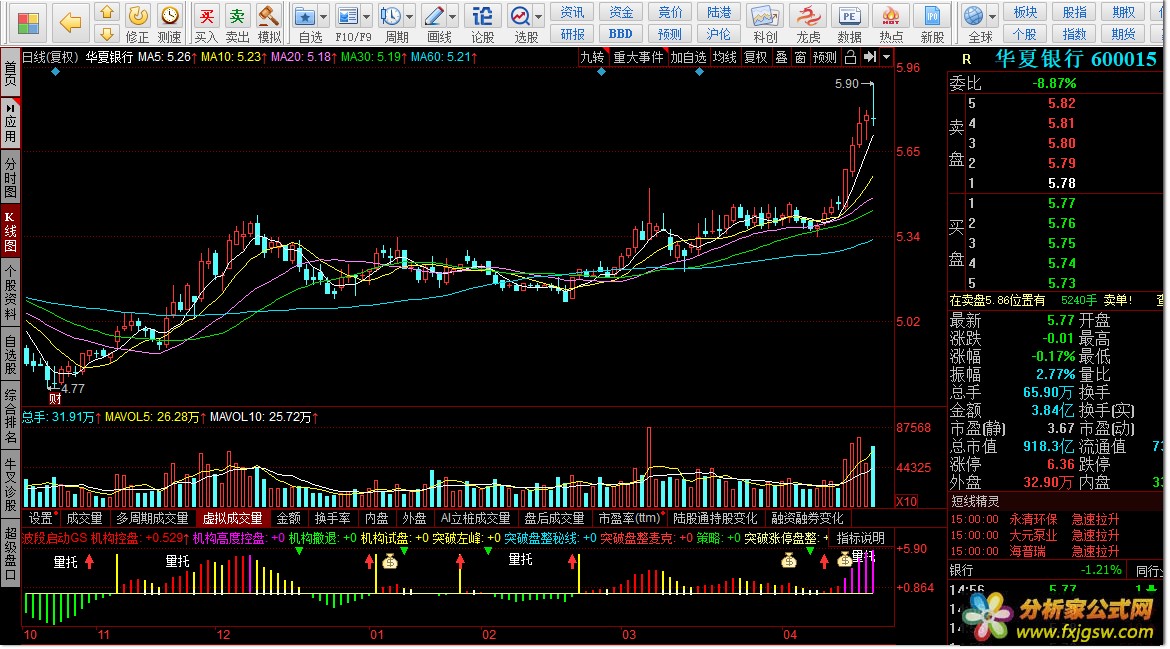
Task: Open 设置 settings for indicator panel
Action: 40,518
